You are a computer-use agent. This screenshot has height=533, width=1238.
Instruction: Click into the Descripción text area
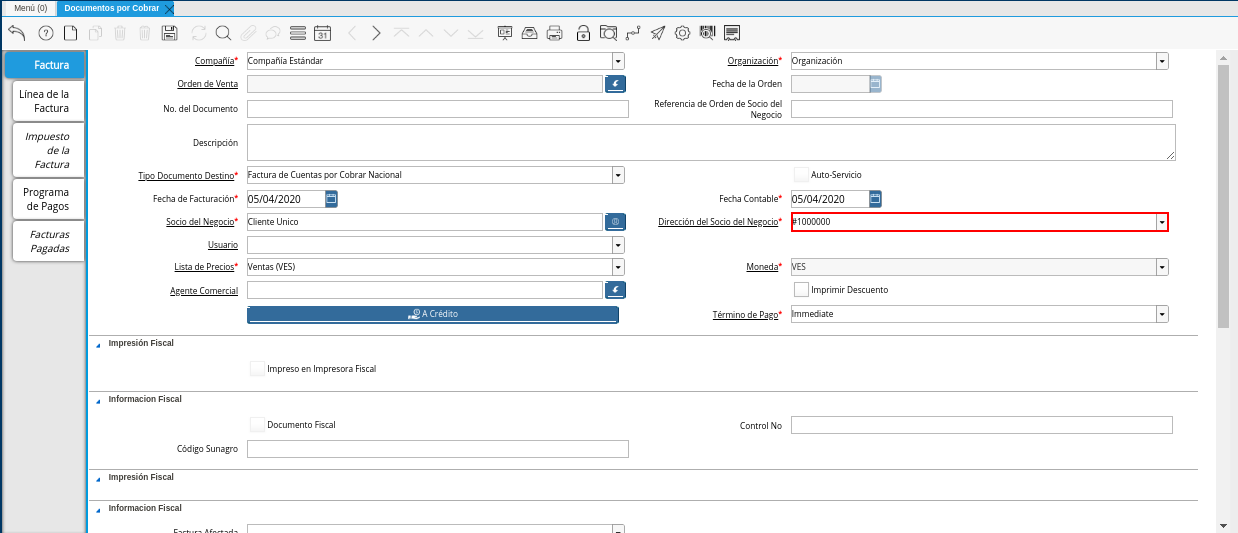pos(710,142)
